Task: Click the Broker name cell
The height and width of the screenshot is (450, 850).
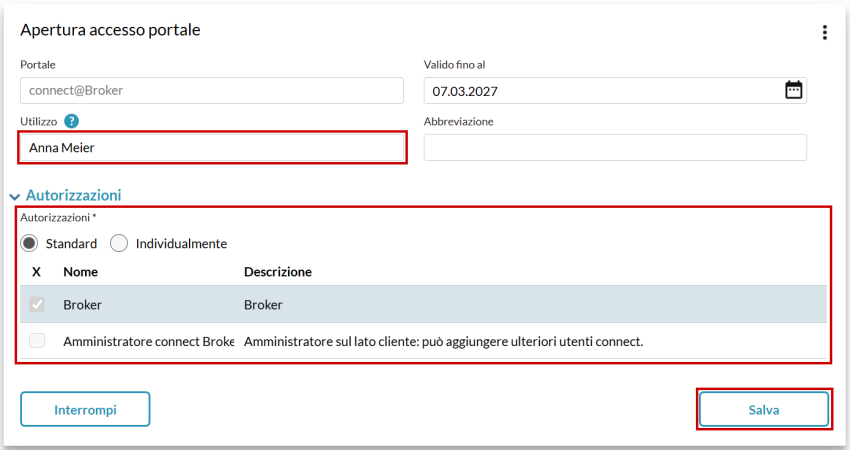Action: coord(82,305)
